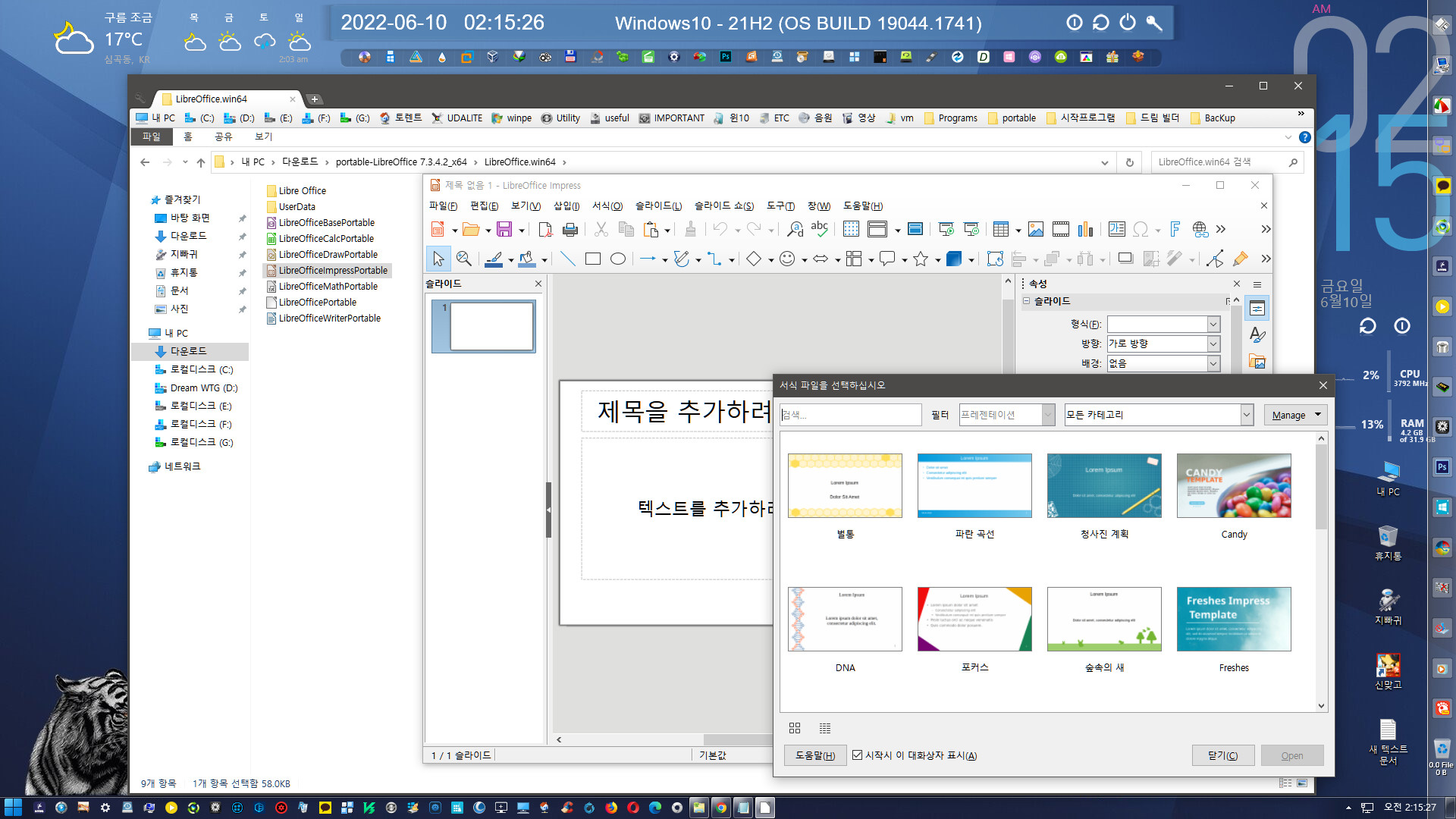This screenshot has width=1456, height=819.
Task: Switch template dialog to thumbnail view
Action: (795, 728)
